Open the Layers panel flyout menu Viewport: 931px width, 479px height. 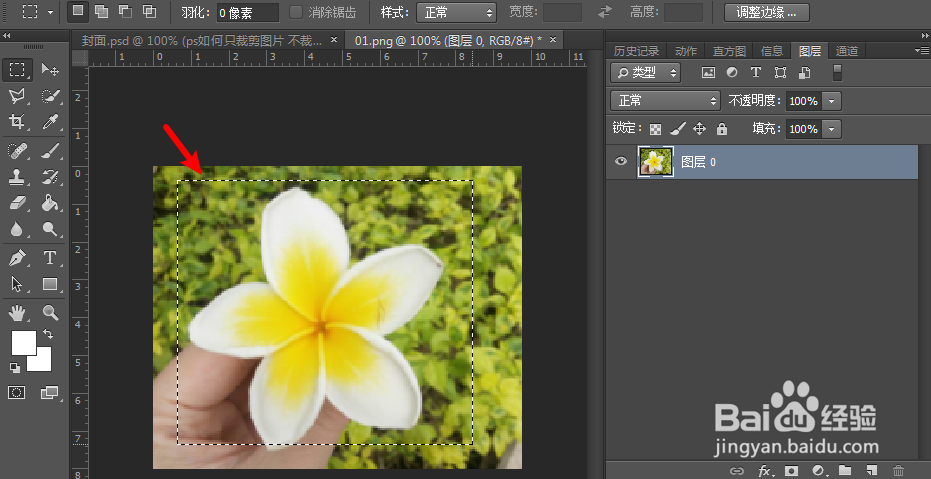click(922, 51)
